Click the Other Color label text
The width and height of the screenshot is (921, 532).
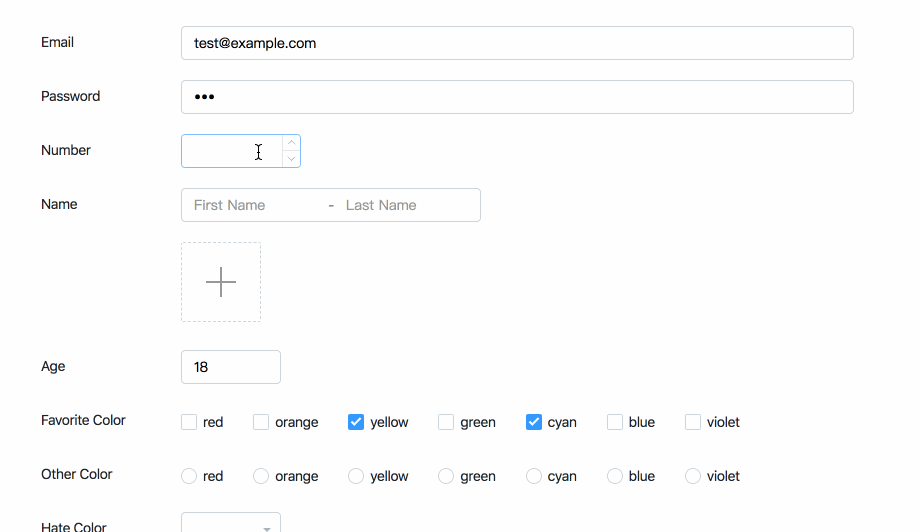[76, 474]
